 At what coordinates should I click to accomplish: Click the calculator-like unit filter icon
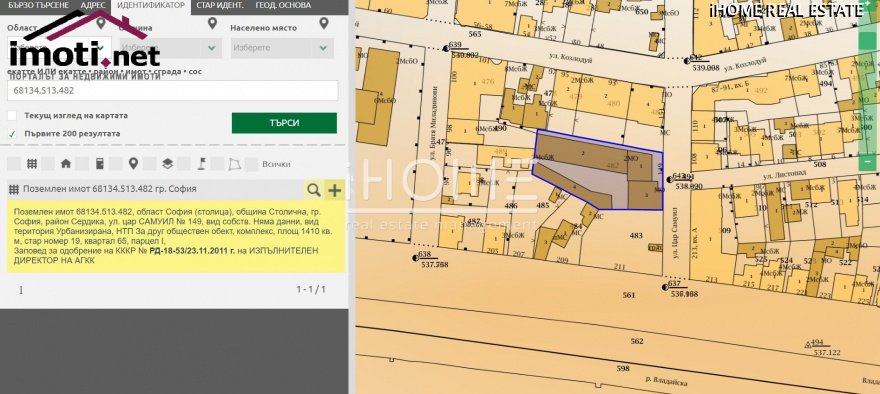tap(100, 164)
